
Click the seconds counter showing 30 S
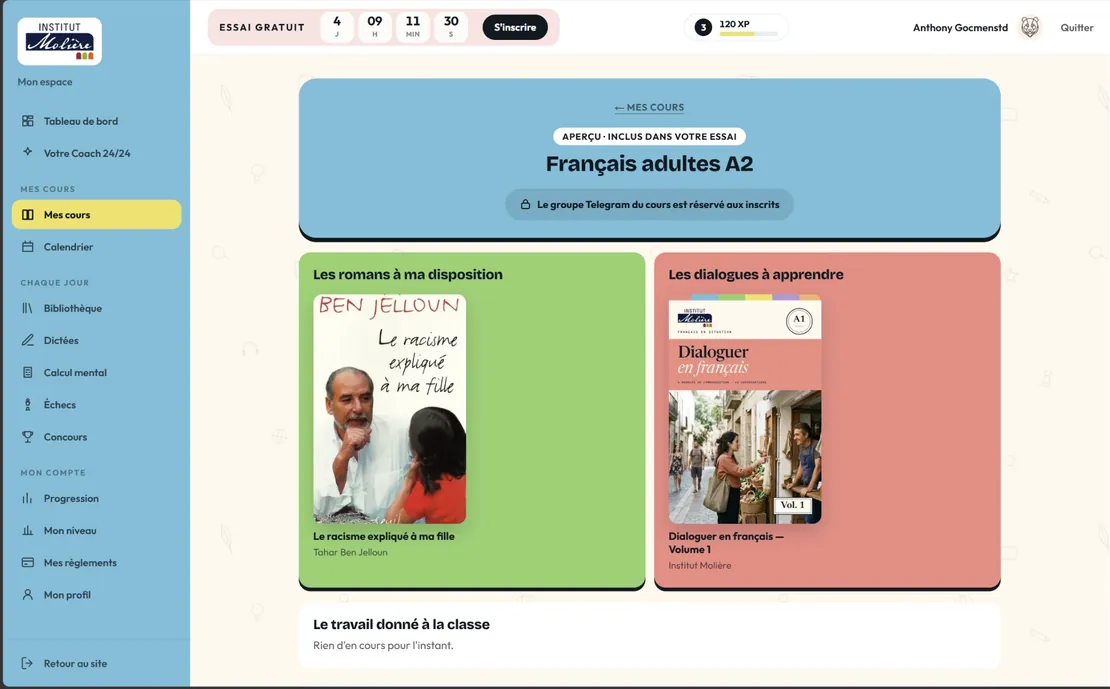451,27
